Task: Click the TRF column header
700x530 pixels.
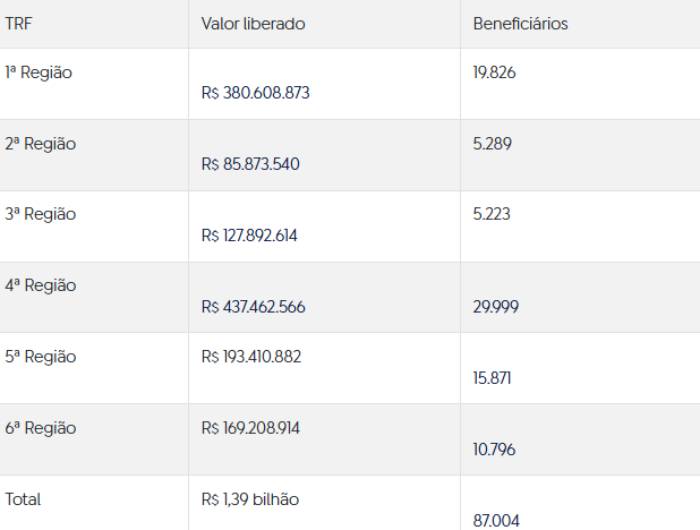Action: [x=18, y=24]
